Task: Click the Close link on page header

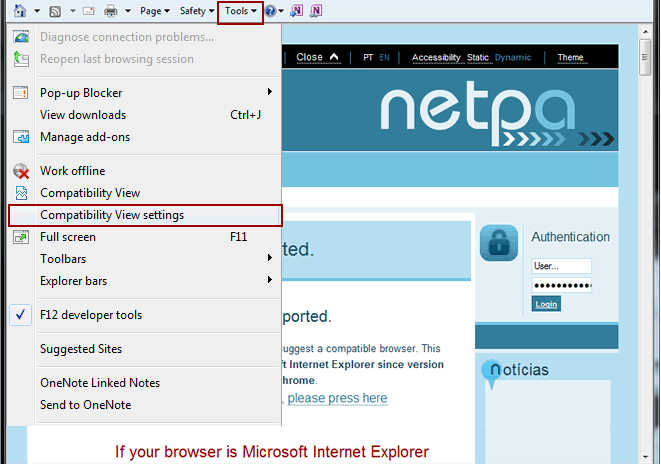Action: coord(309,57)
